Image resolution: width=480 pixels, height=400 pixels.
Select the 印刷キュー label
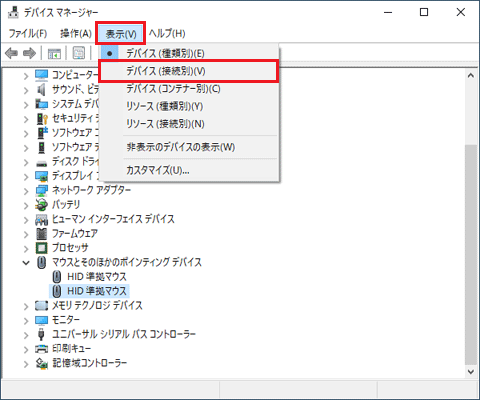click(71, 348)
